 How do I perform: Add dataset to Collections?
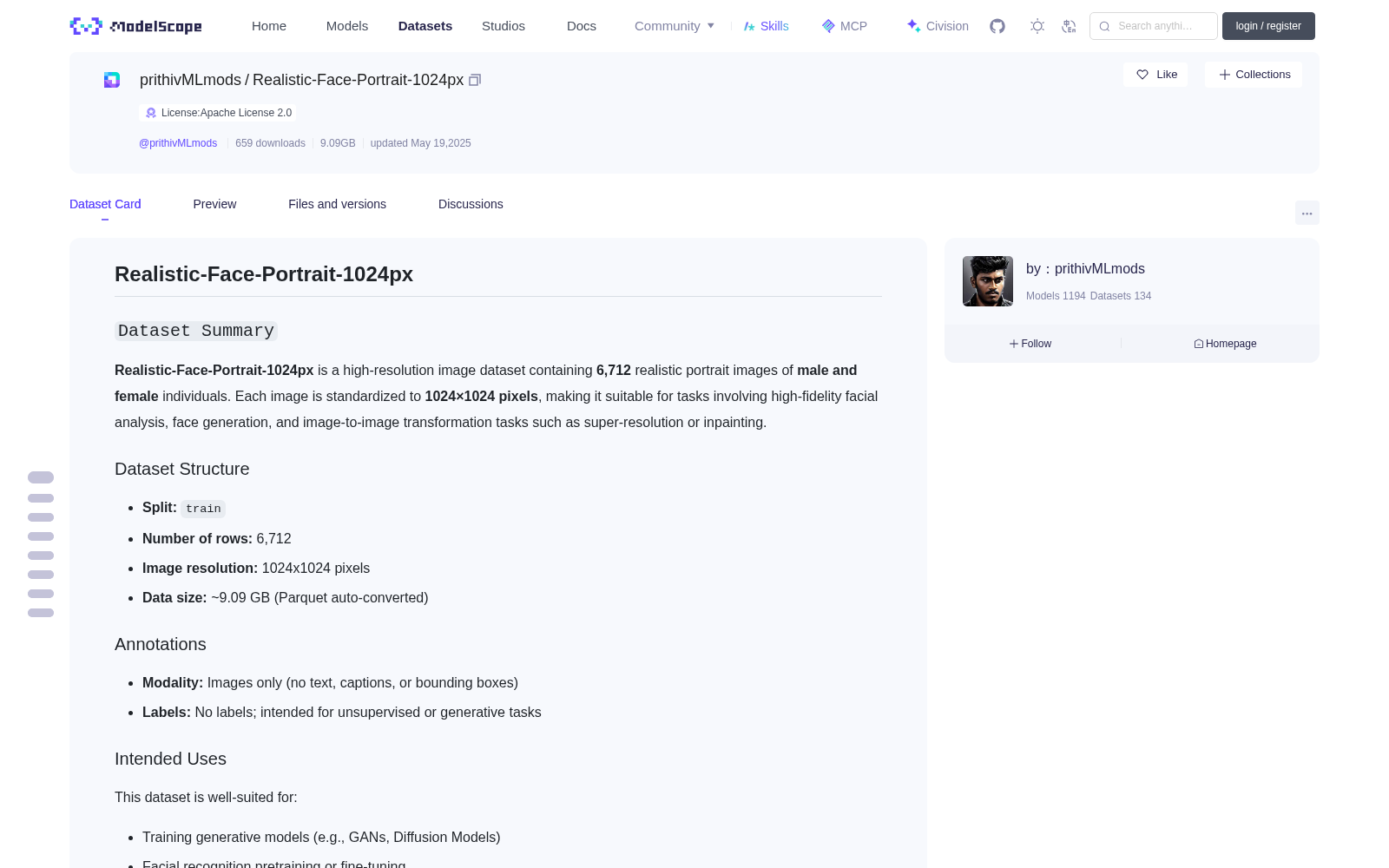(x=1254, y=75)
